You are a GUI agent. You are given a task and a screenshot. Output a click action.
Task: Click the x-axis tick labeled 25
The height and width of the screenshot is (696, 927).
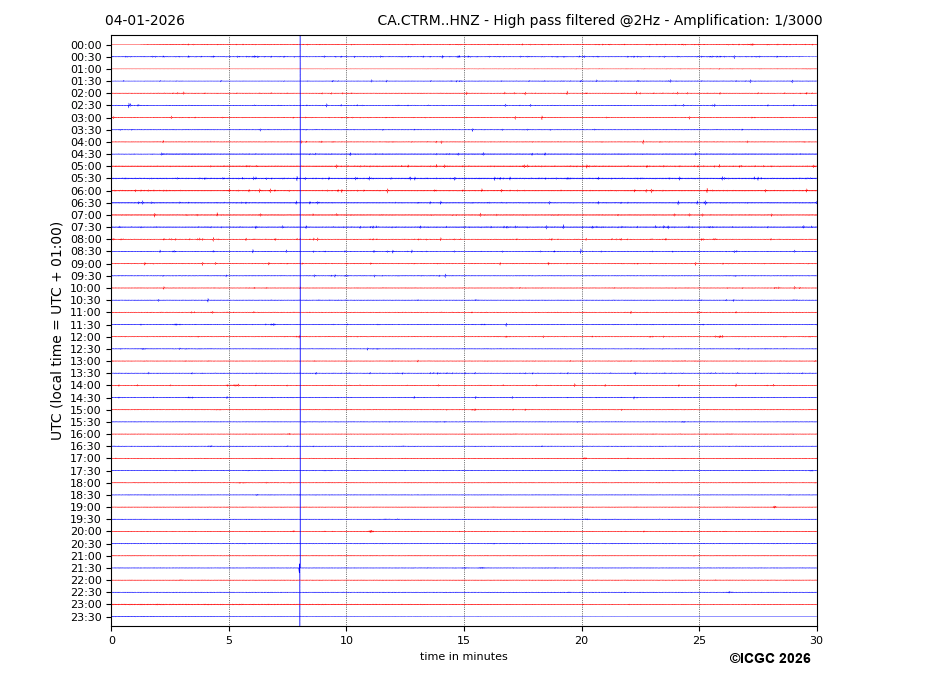(x=699, y=640)
